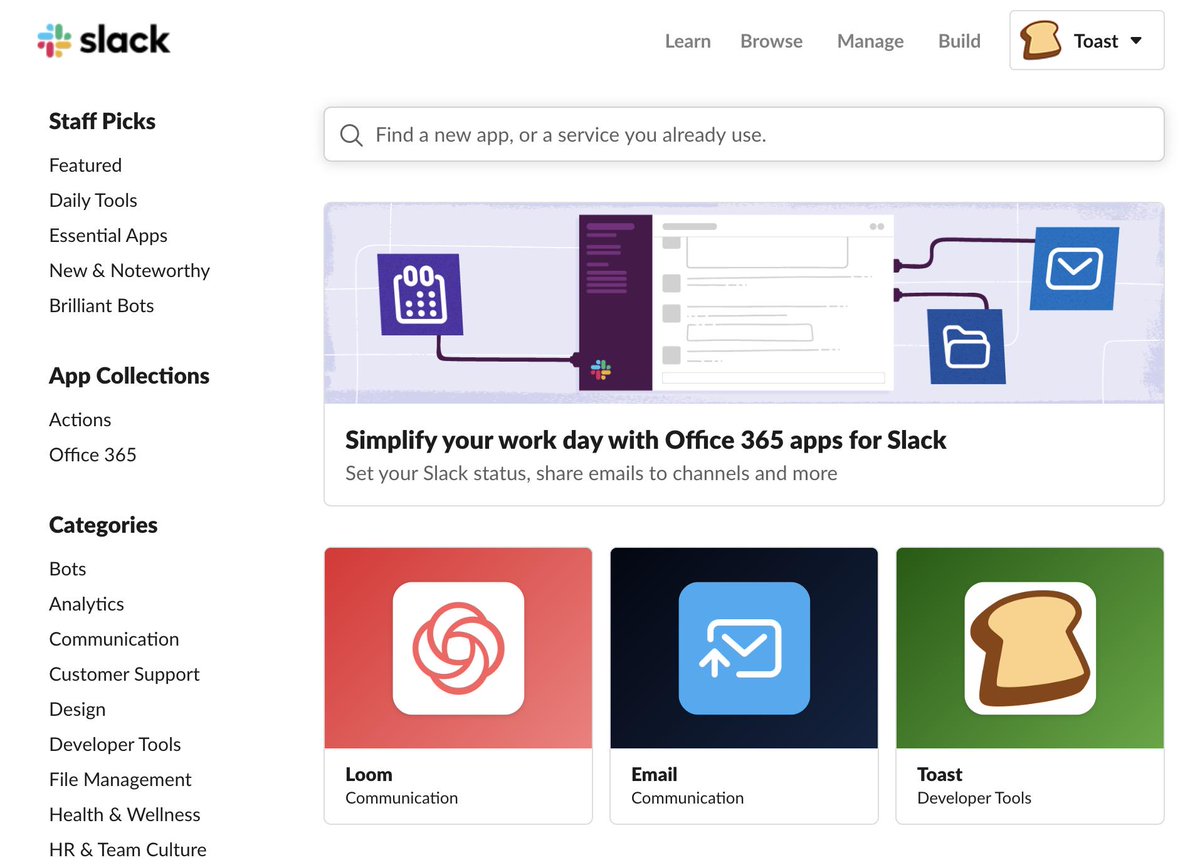Open the Loom app icon
This screenshot has width=1200, height=865.
[458, 648]
